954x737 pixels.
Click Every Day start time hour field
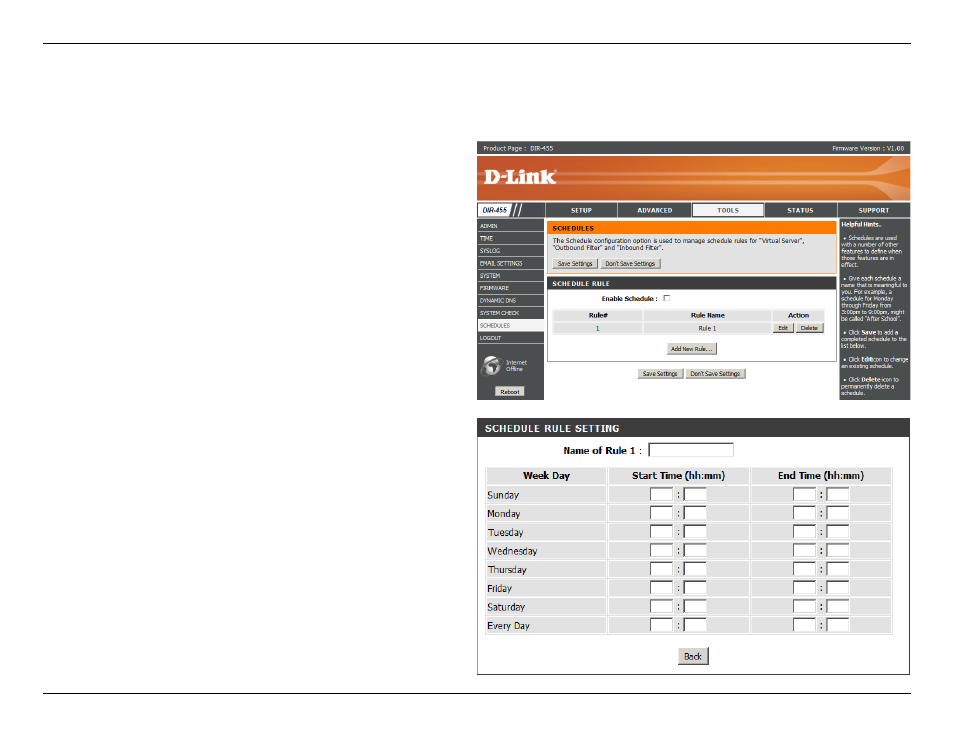coord(661,625)
